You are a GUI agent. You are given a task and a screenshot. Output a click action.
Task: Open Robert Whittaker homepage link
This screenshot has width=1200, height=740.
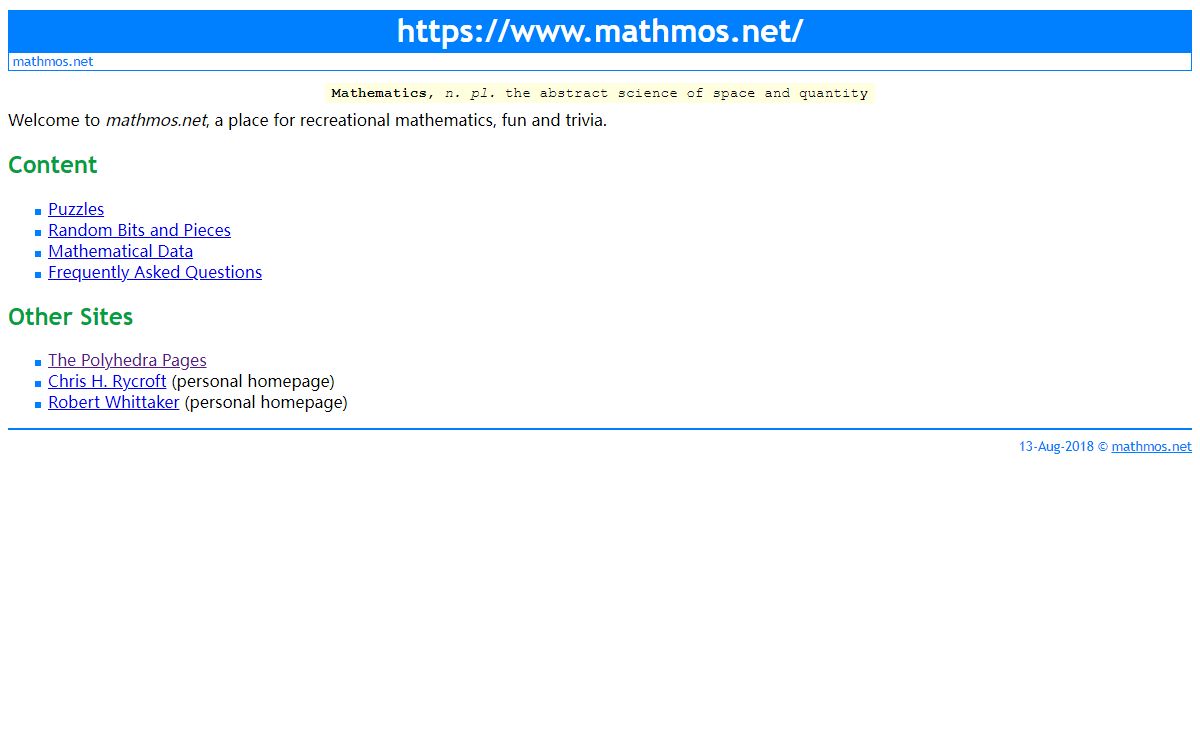coord(114,402)
